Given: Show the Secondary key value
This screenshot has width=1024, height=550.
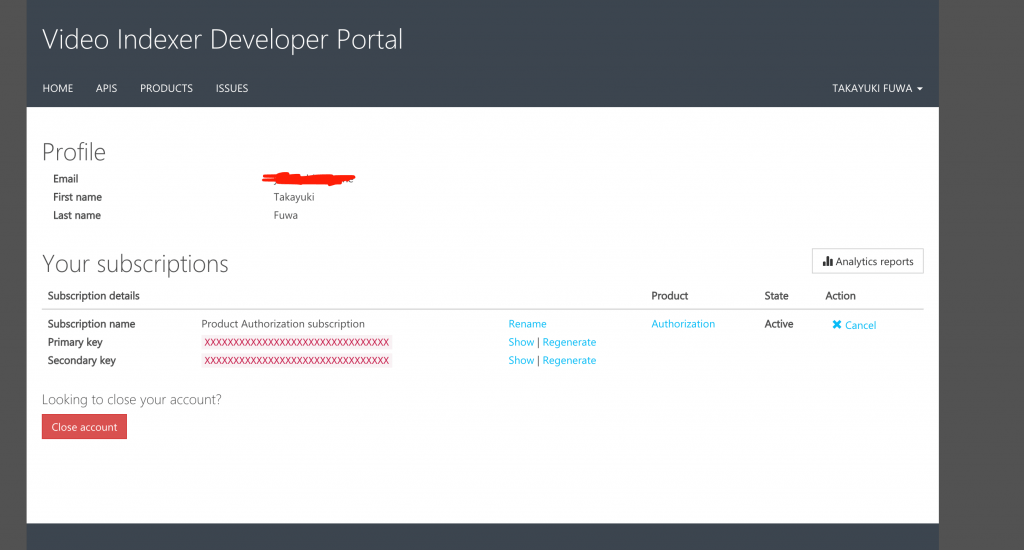Looking at the screenshot, I should tap(521, 361).
